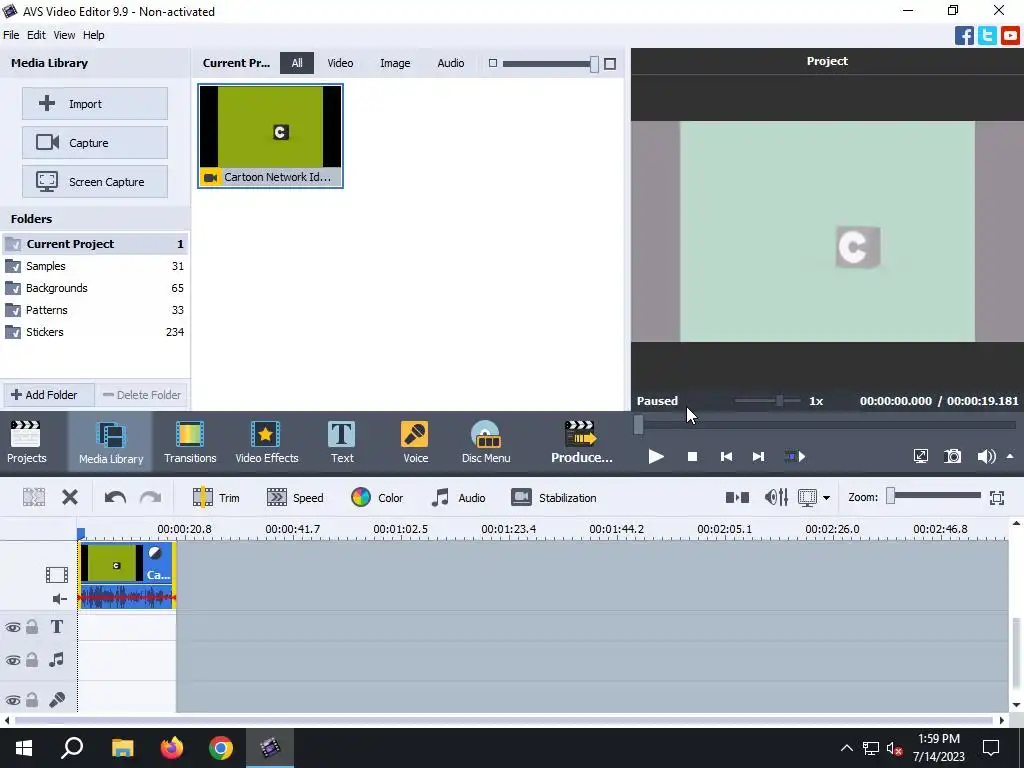Open the Help menu
Screen dimensions: 1024x768
[93, 35]
